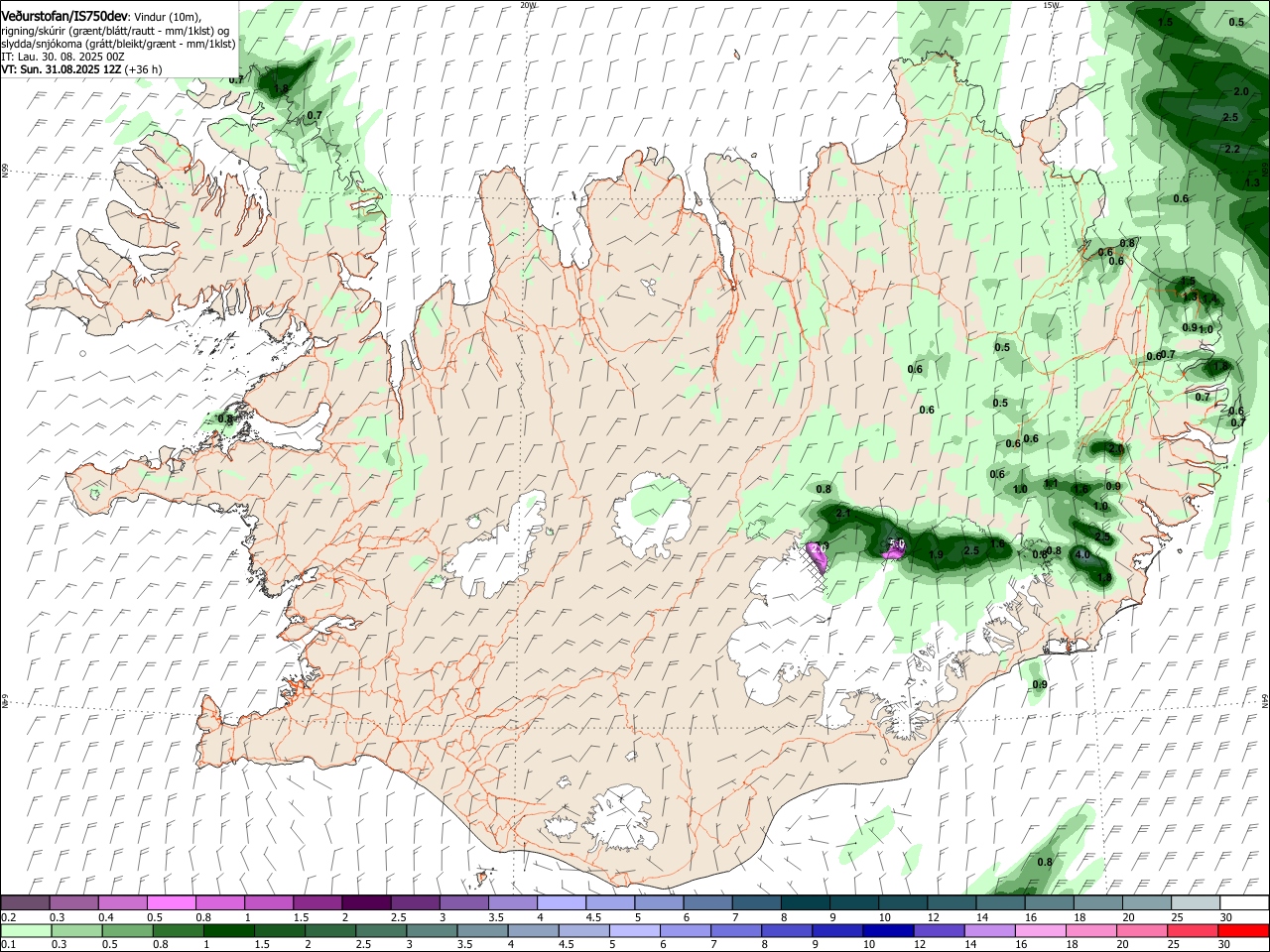Click the 4.0 precipitation value on the map
Viewport: 1270px width, 952px height.
(1082, 554)
